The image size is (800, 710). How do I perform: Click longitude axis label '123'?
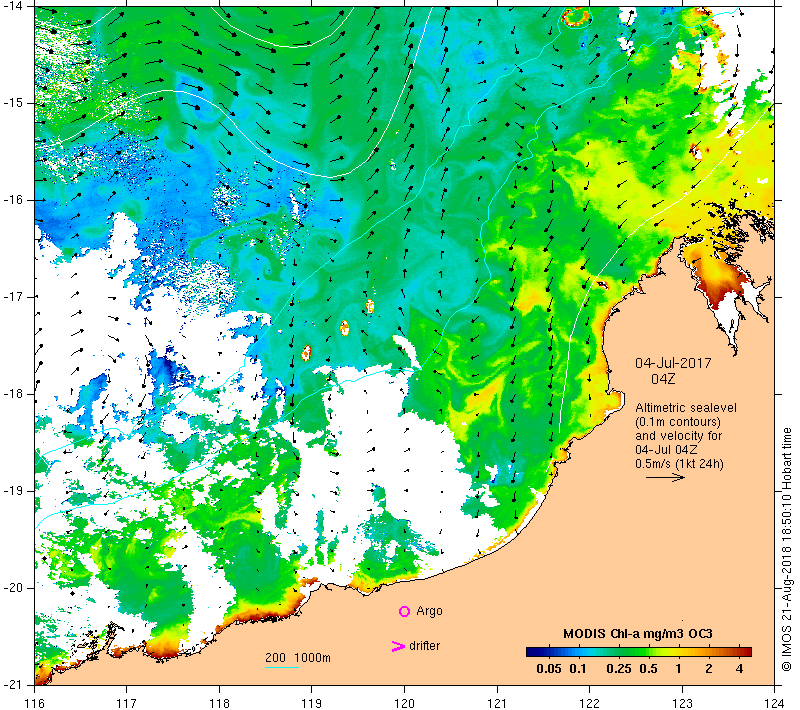click(682, 703)
